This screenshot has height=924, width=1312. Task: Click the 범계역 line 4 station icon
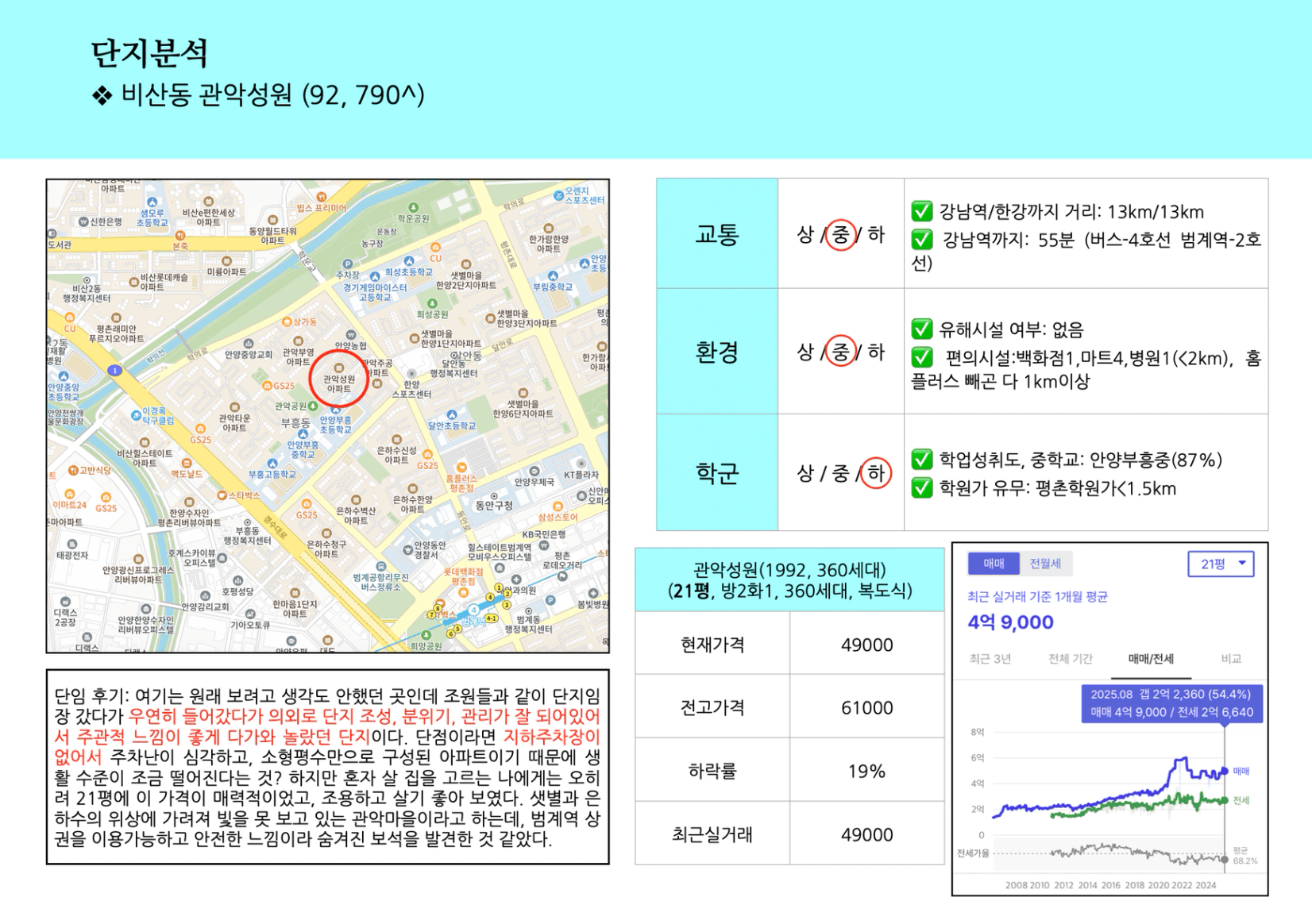click(473, 610)
